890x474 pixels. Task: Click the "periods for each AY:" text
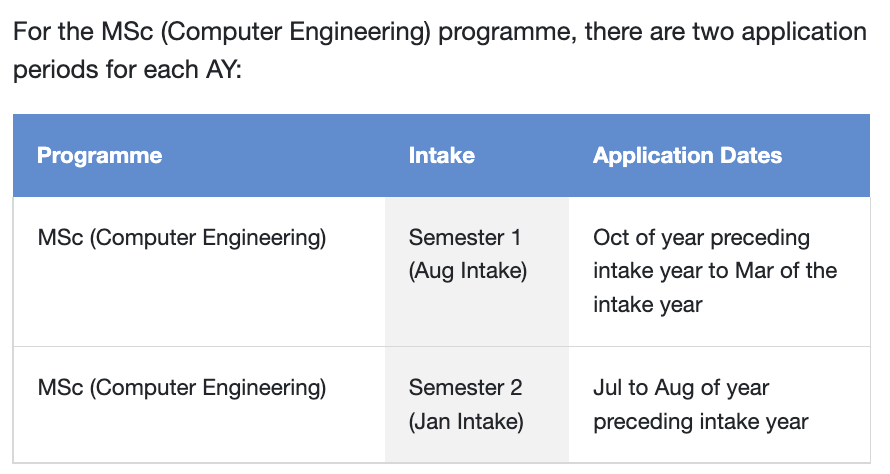pyautogui.click(x=128, y=73)
